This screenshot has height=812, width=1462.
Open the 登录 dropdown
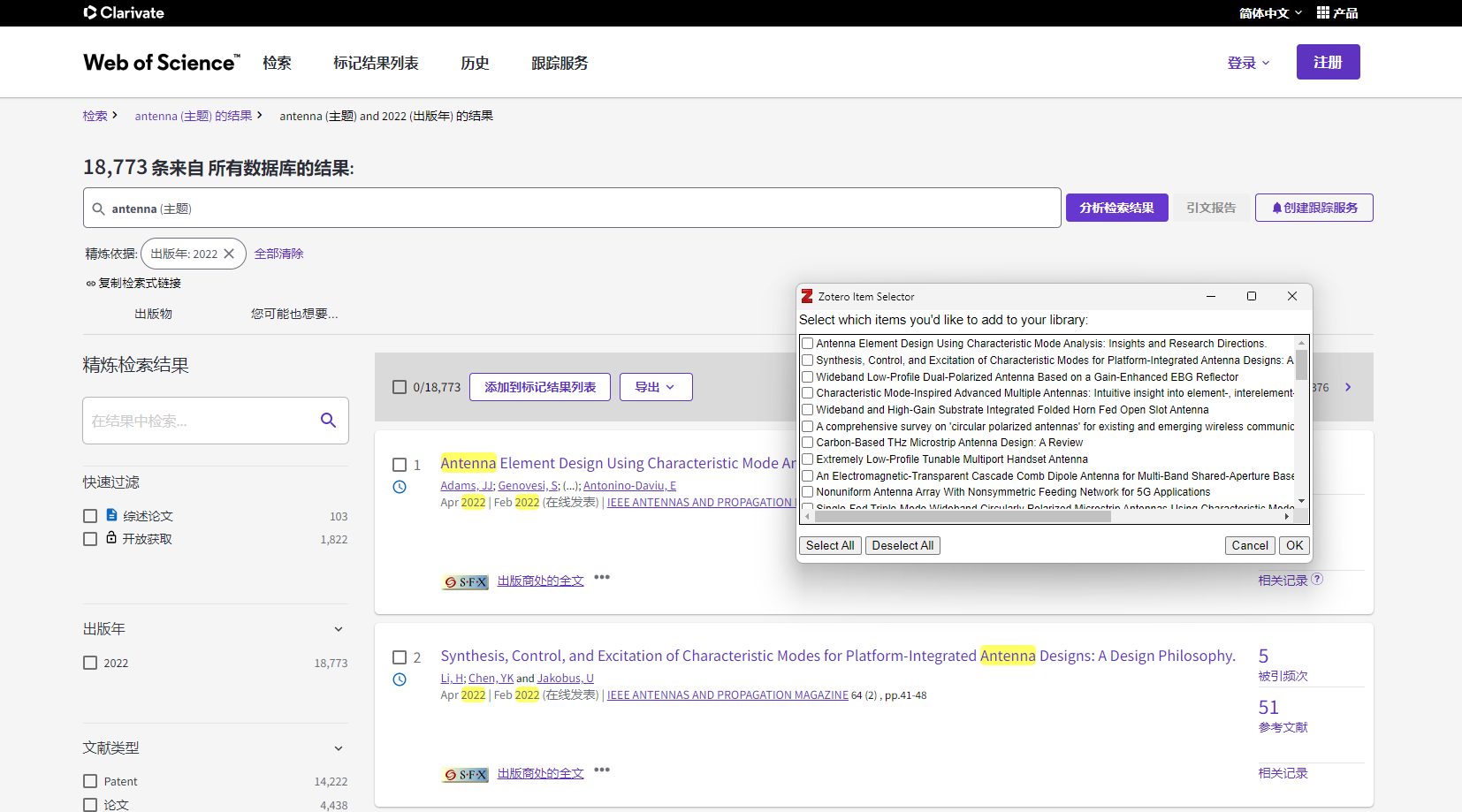(1248, 63)
